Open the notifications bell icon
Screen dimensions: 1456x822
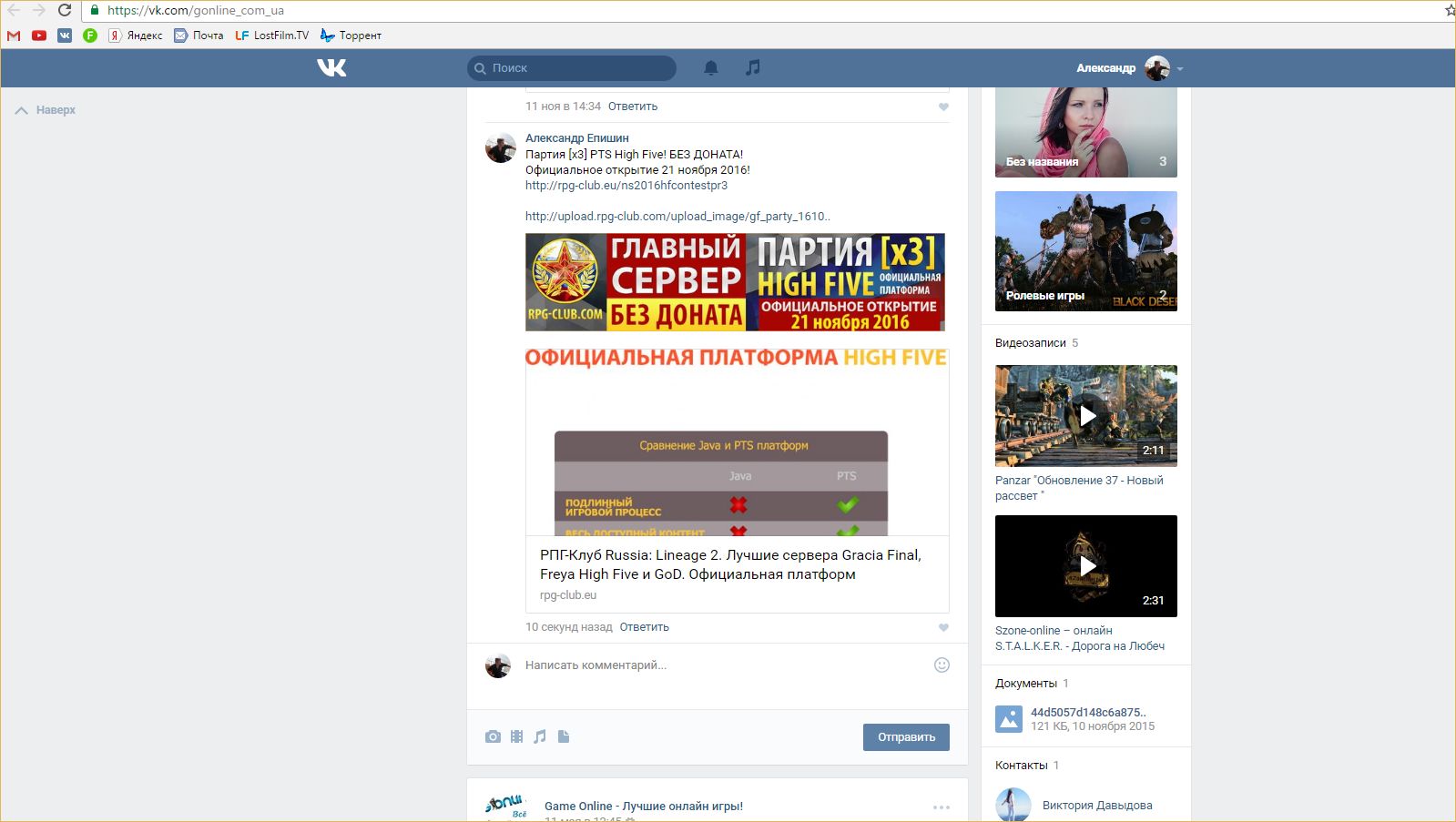pos(711,67)
